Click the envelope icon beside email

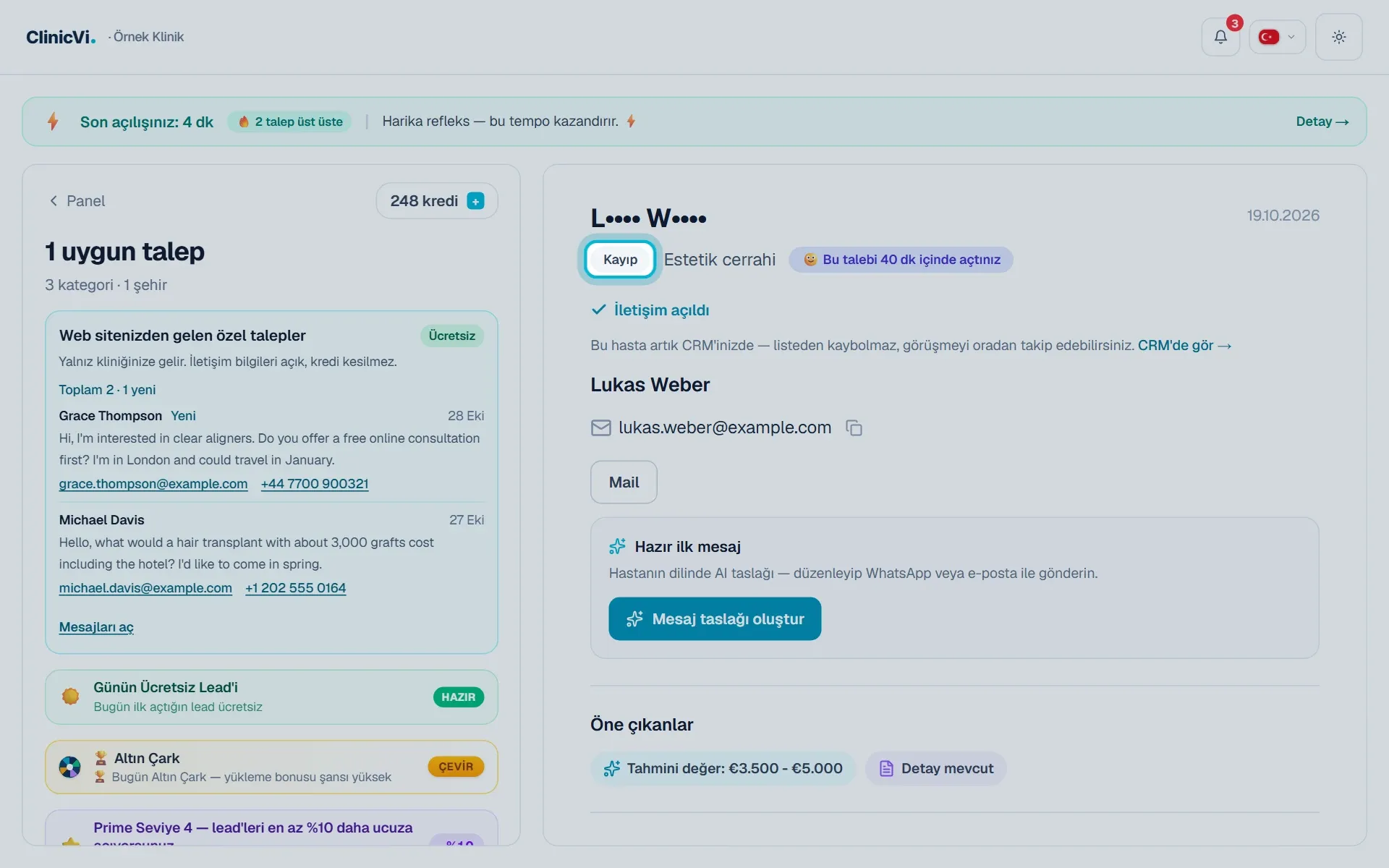coord(600,428)
